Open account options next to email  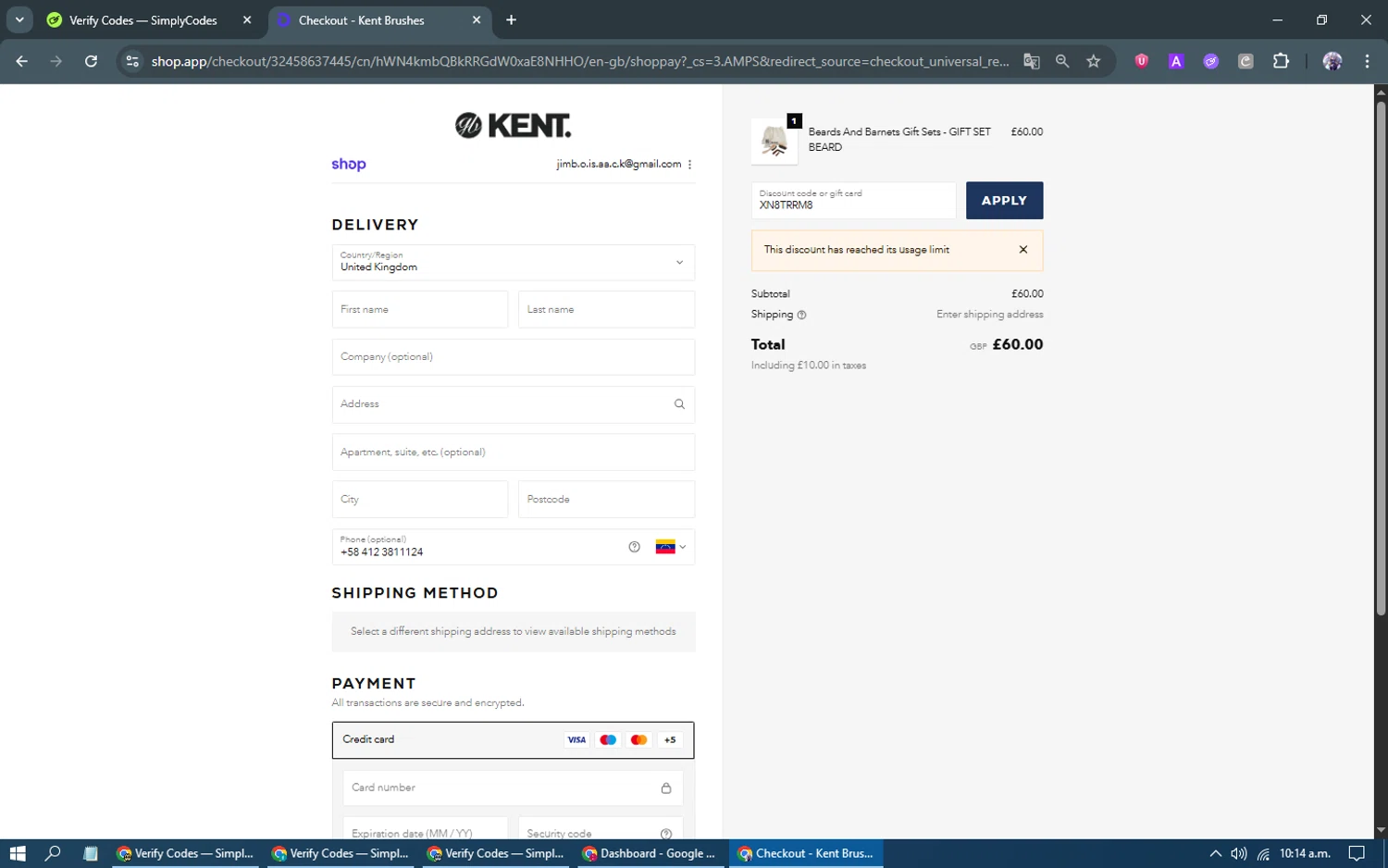(690, 164)
